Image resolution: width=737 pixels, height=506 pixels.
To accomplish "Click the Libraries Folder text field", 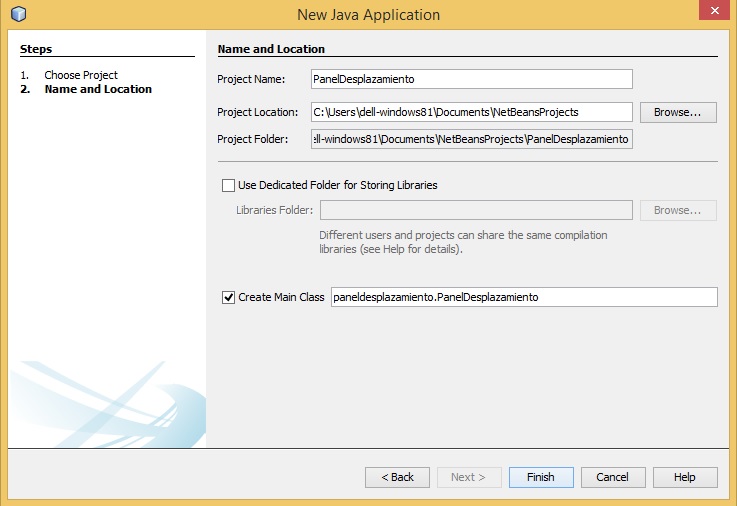I will pos(475,210).
